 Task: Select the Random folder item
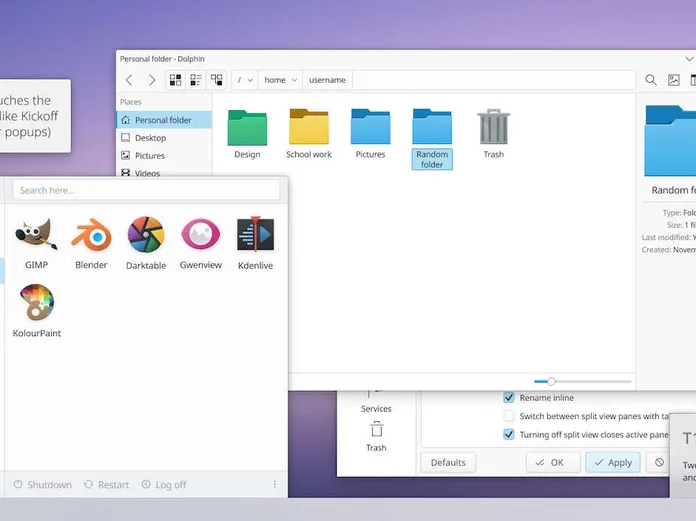point(432,139)
